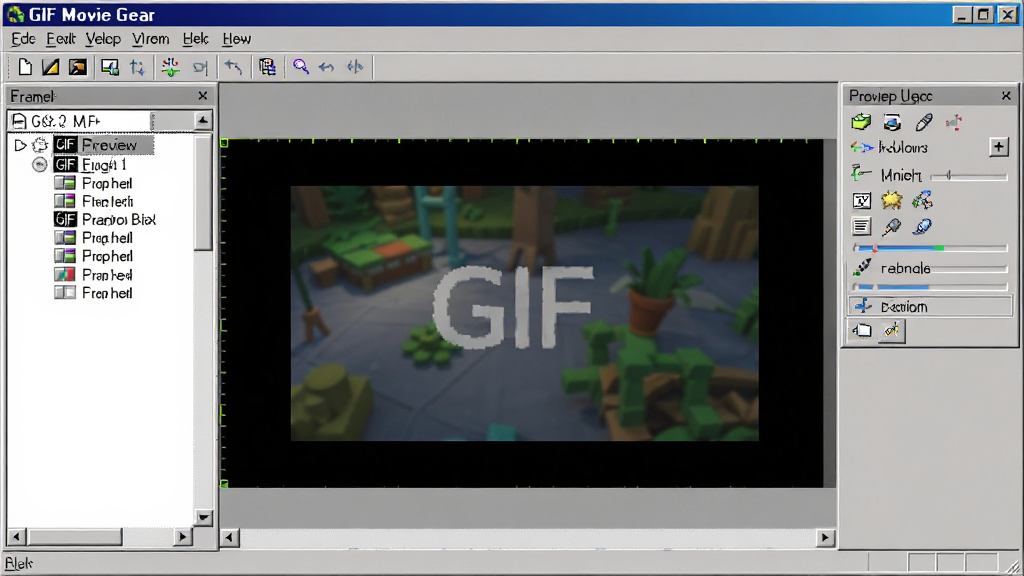Viewport: 1024px width, 576px height.
Task: Click the green and red crosshair toolbar icon
Action: click(x=170, y=67)
